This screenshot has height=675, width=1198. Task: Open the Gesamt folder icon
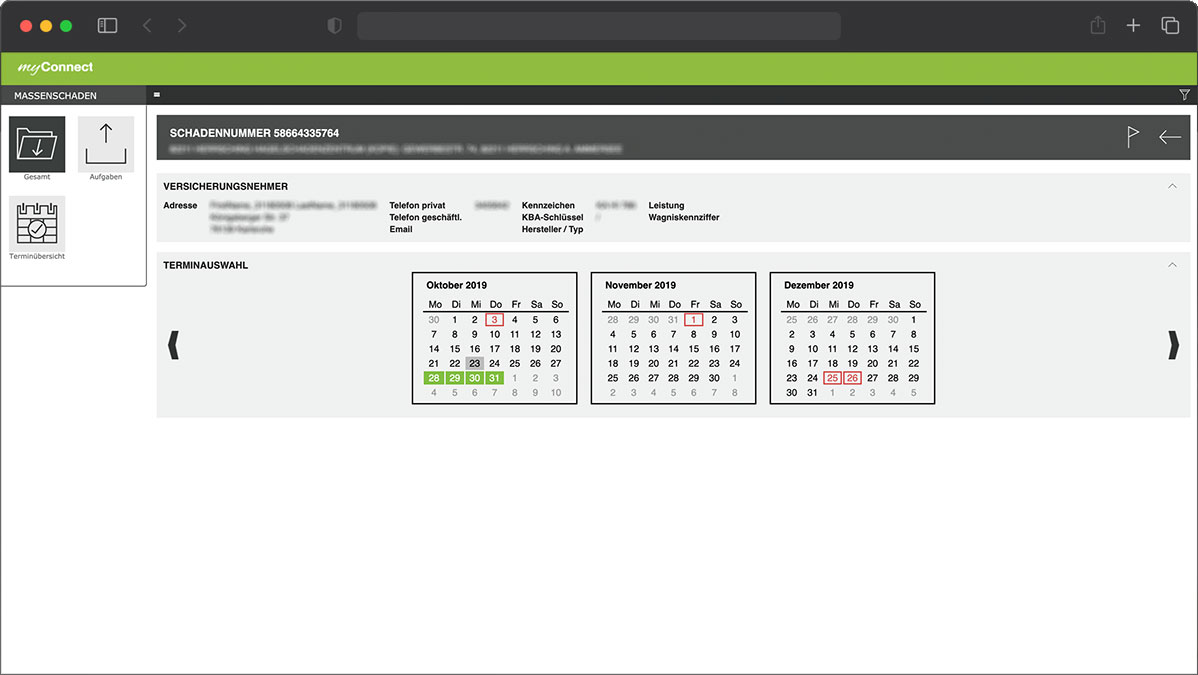click(37, 145)
